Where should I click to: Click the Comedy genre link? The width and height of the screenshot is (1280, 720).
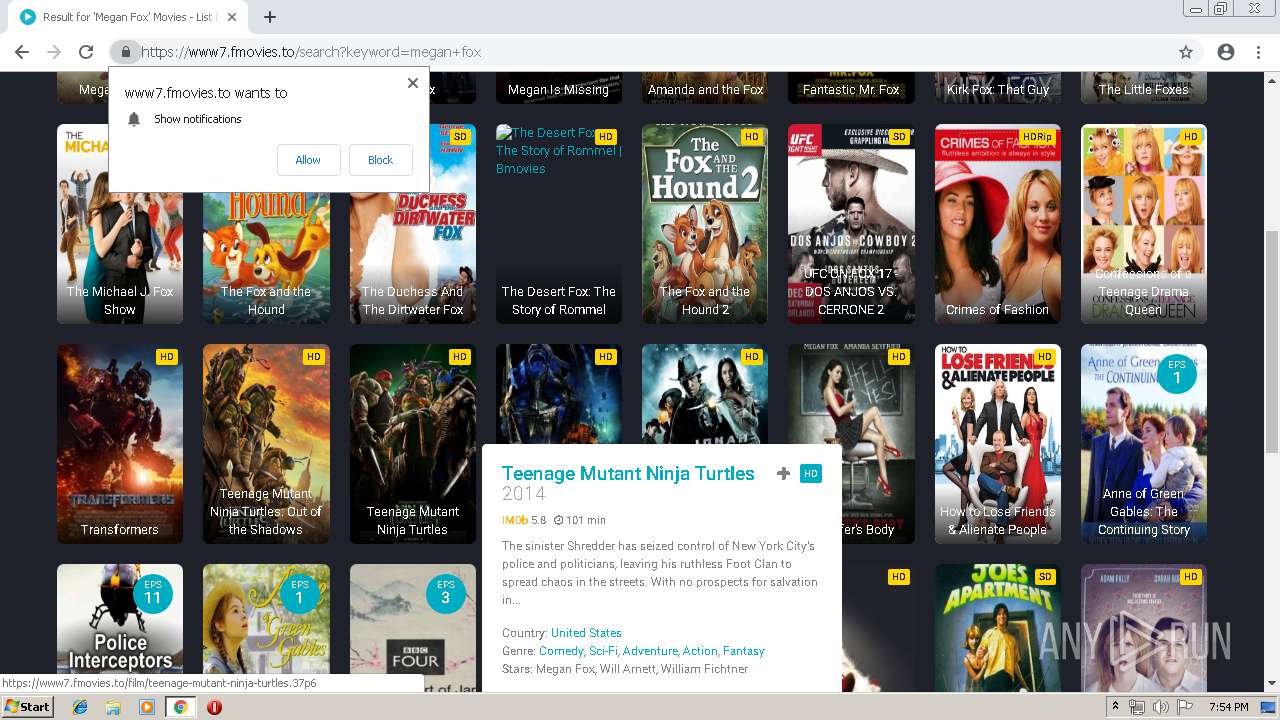click(561, 651)
